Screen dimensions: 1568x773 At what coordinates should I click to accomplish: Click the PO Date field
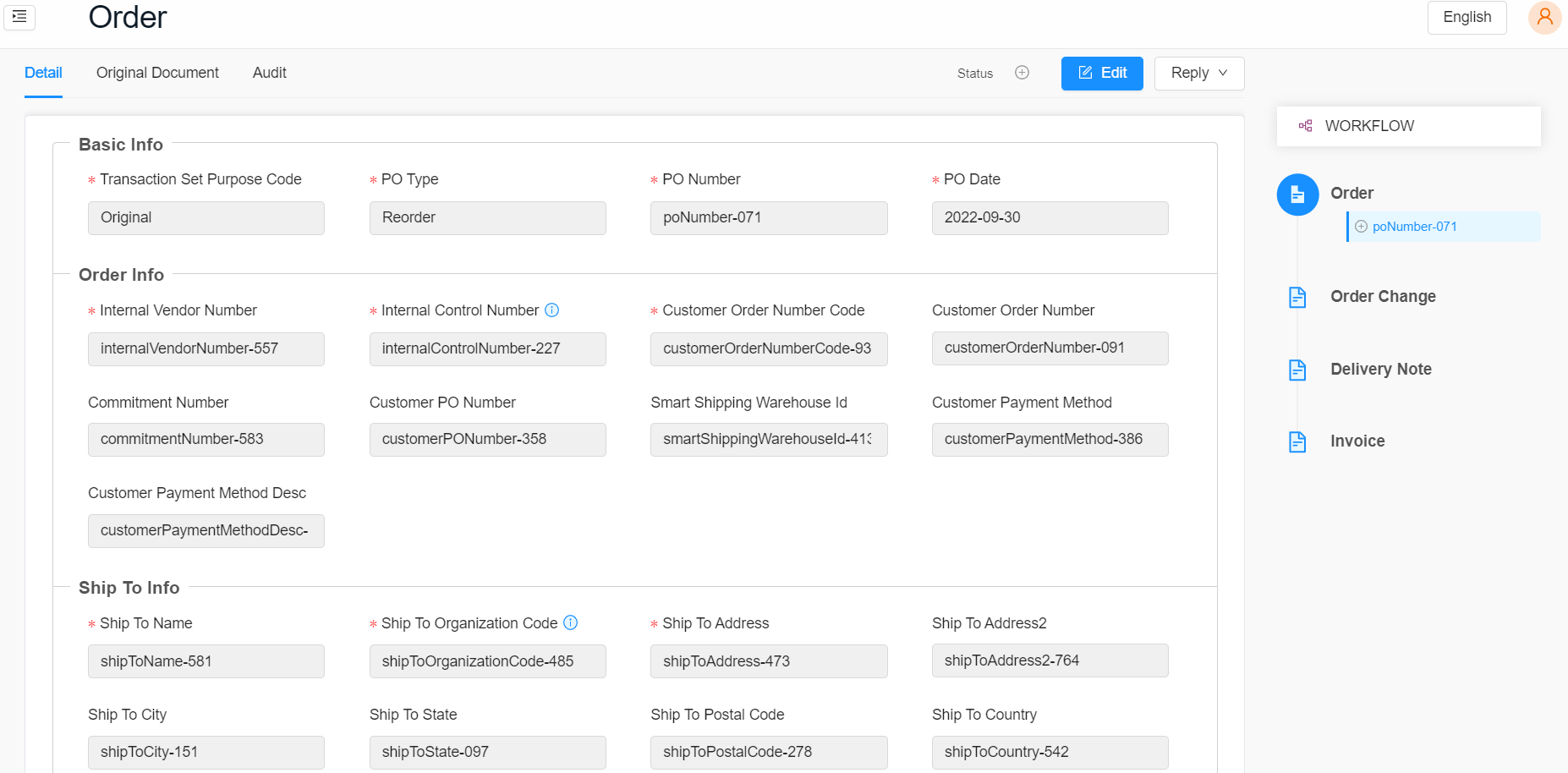point(1050,218)
